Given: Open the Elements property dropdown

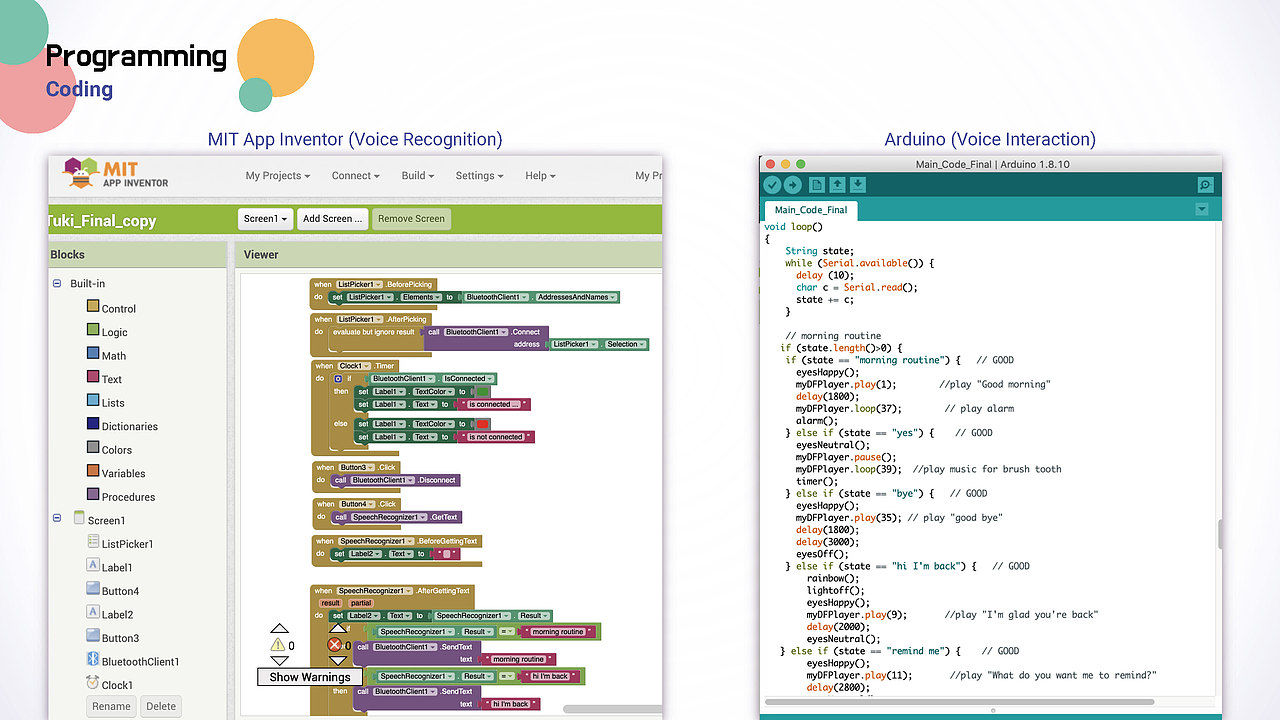Looking at the screenshot, I should (x=421, y=297).
